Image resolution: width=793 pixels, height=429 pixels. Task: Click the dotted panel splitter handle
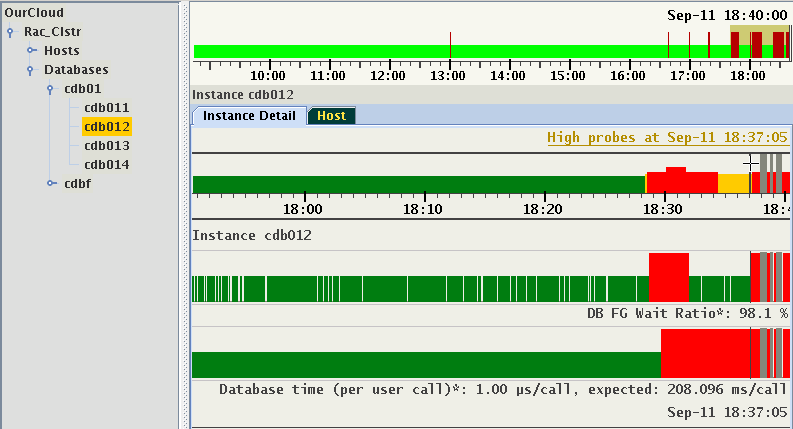[x=185, y=214]
